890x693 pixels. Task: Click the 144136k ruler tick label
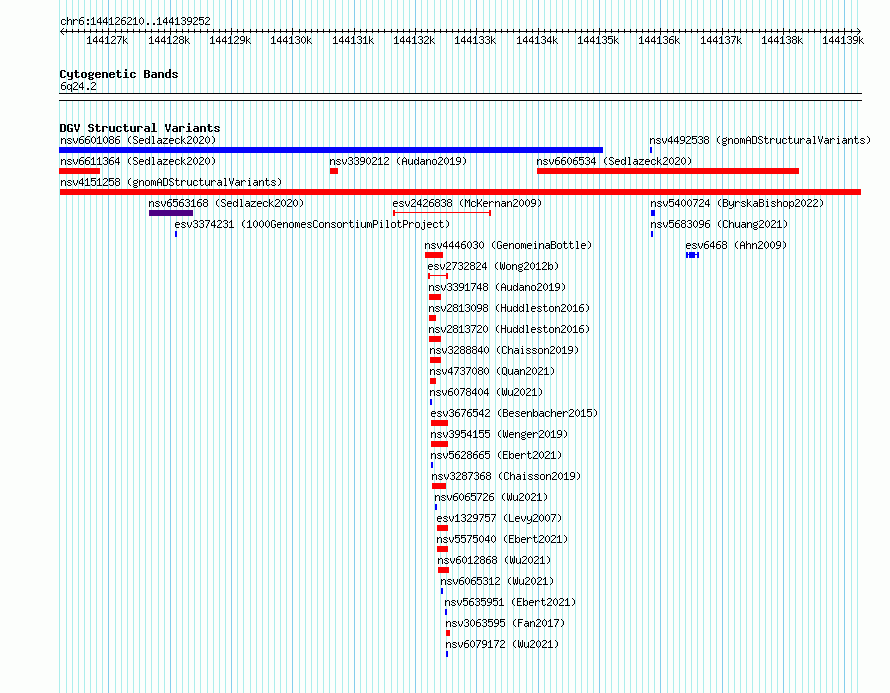[x=659, y=40]
